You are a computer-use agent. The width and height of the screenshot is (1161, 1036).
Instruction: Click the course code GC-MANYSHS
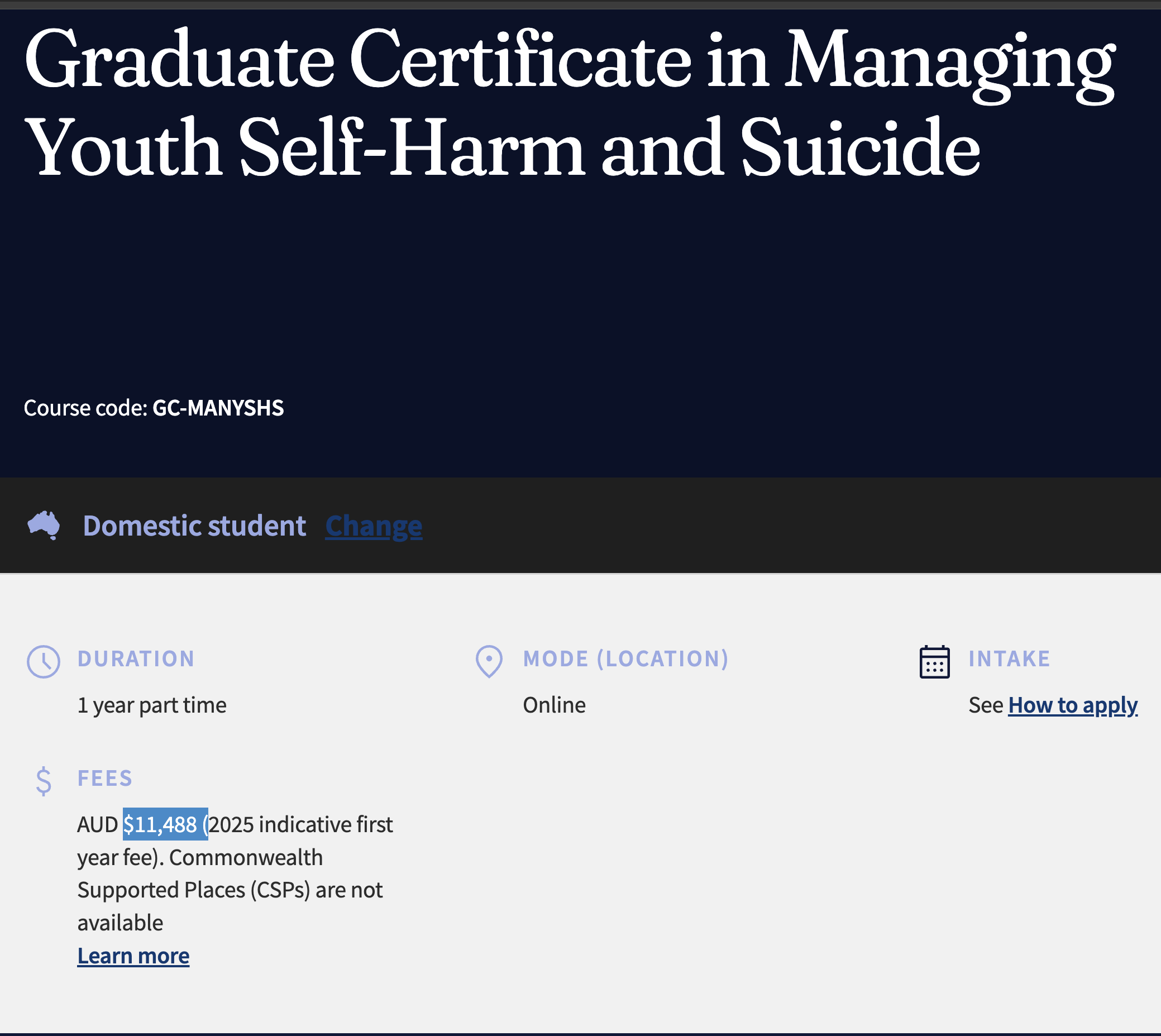tap(218, 408)
